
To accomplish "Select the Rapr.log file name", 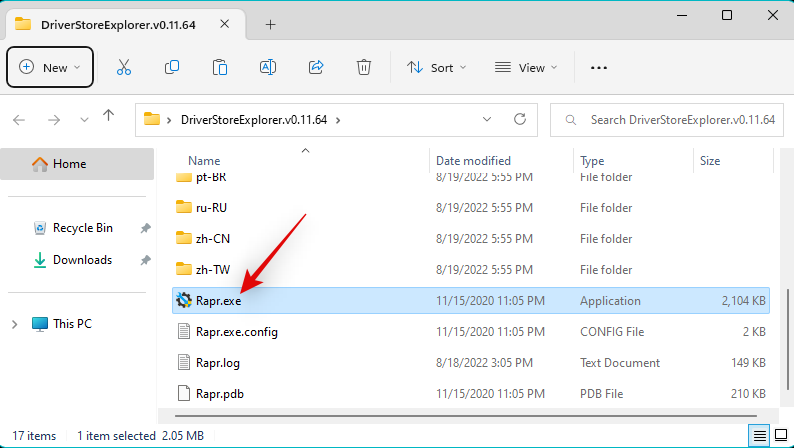I will pos(218,363).
